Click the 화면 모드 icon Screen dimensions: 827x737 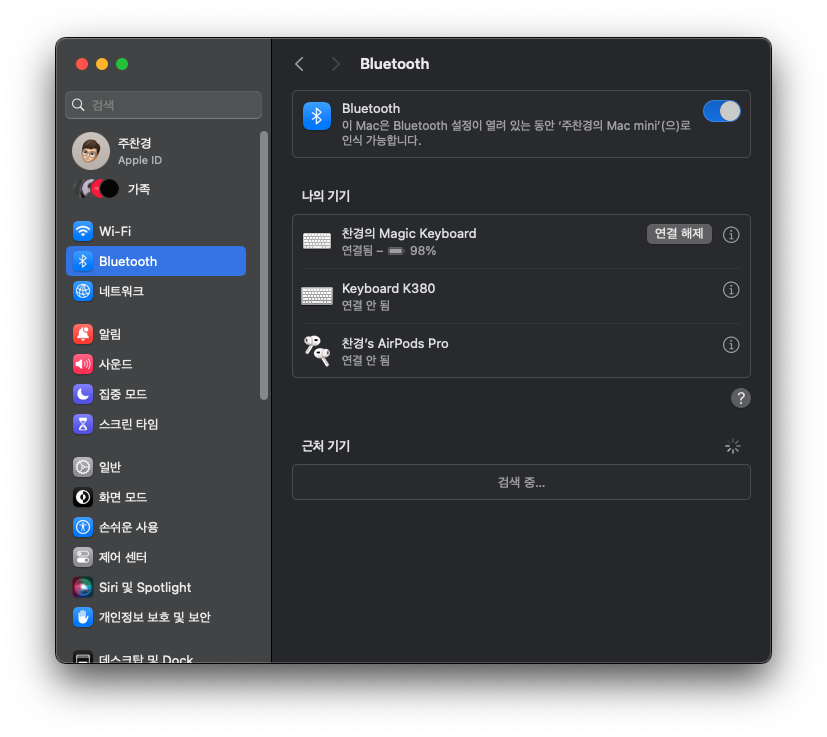pos(83,497)
